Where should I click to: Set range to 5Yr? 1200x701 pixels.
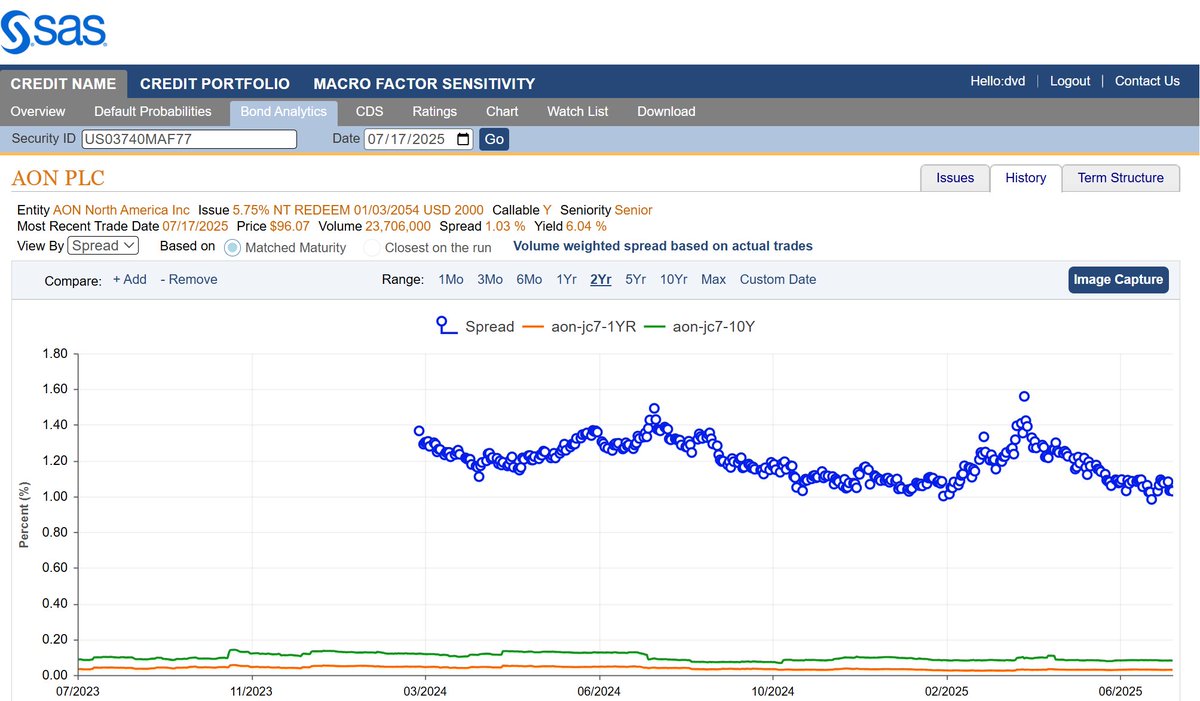pyautogui.click(x=636, y=279)
